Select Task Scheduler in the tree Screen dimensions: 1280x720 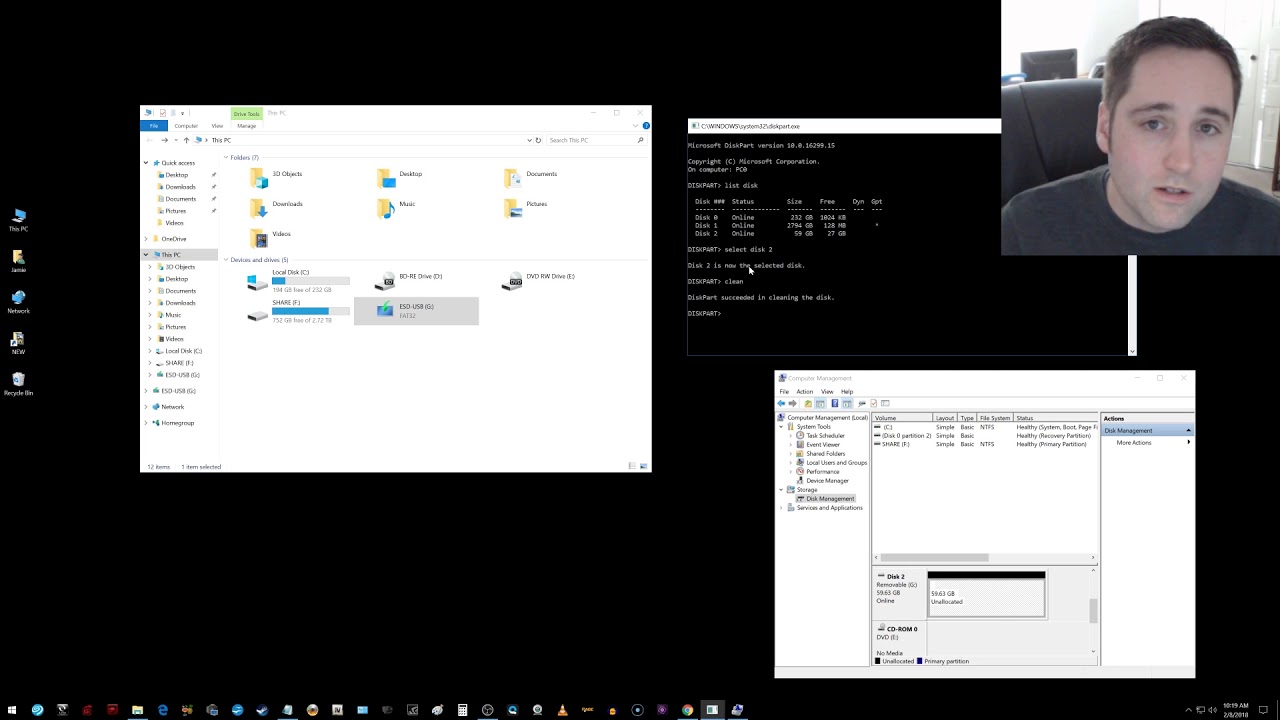click(825, 436)
